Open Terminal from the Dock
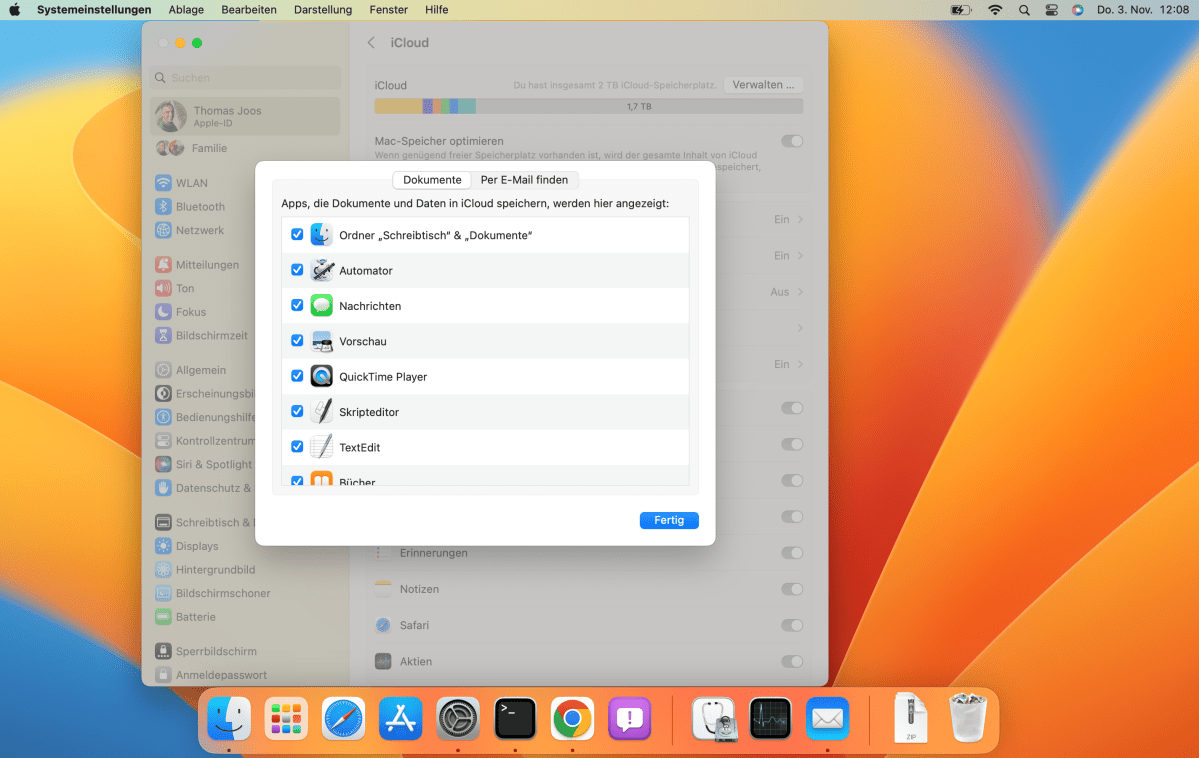The image size is (1199, 758). click(515, 718)
